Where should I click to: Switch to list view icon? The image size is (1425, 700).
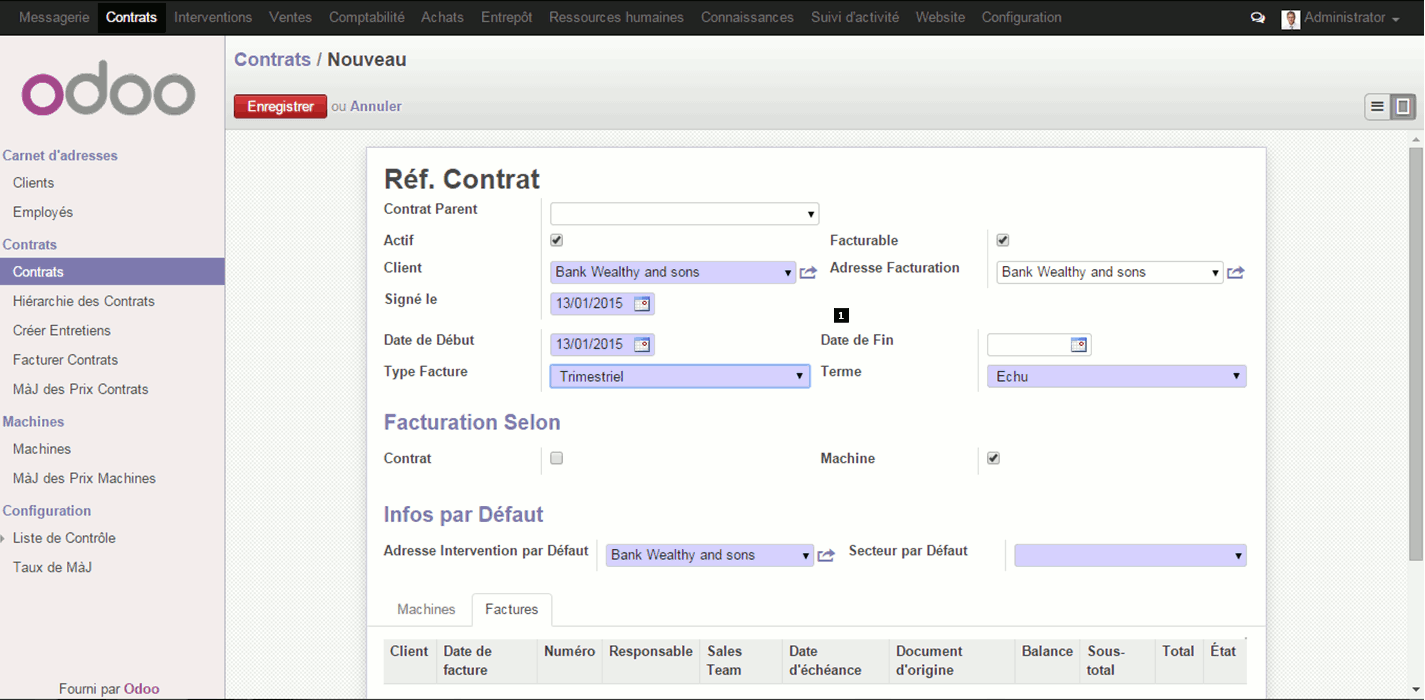(x=1378, y=107)
